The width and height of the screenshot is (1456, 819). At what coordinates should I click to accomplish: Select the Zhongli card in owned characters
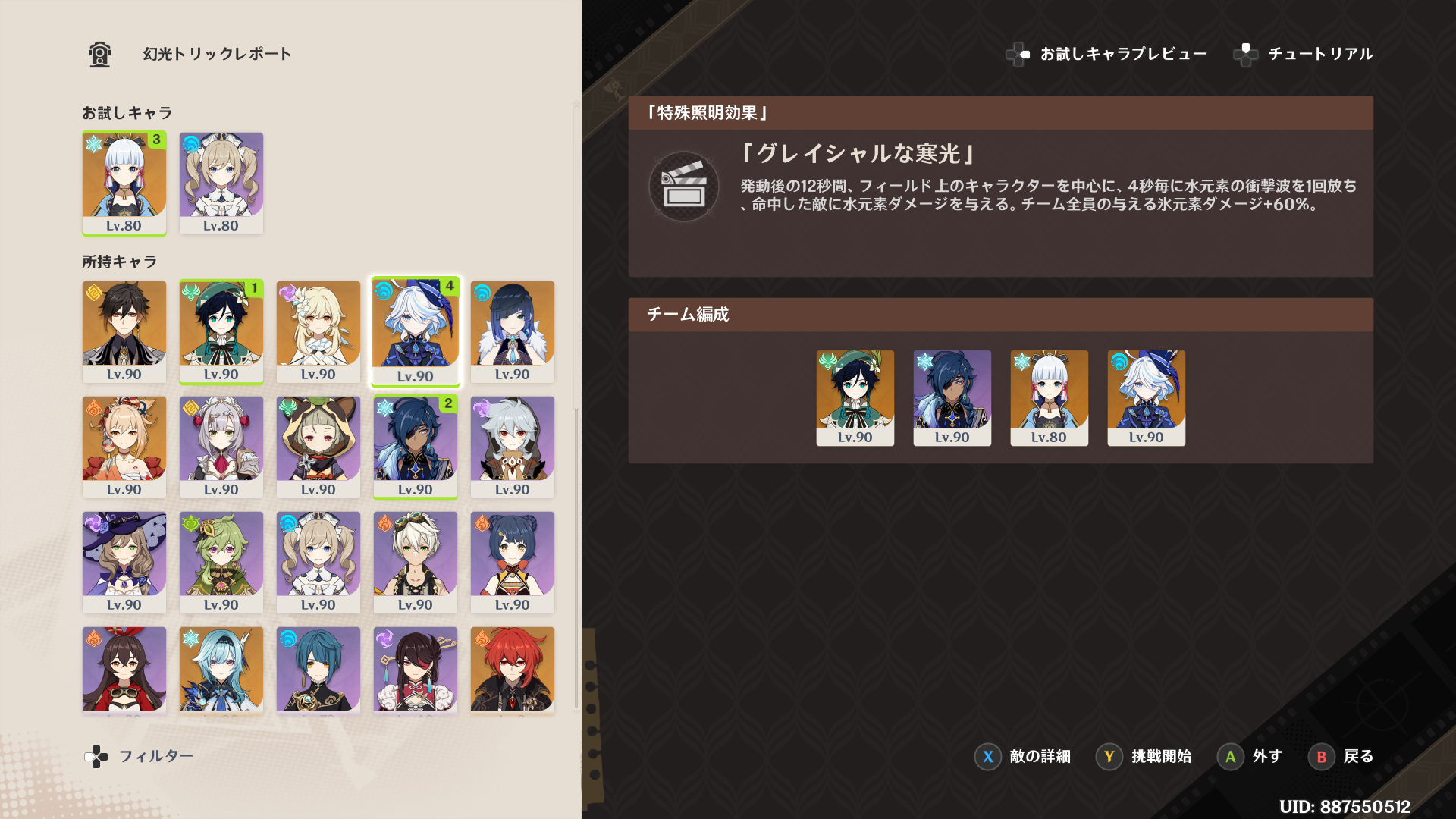click(124, 331)
